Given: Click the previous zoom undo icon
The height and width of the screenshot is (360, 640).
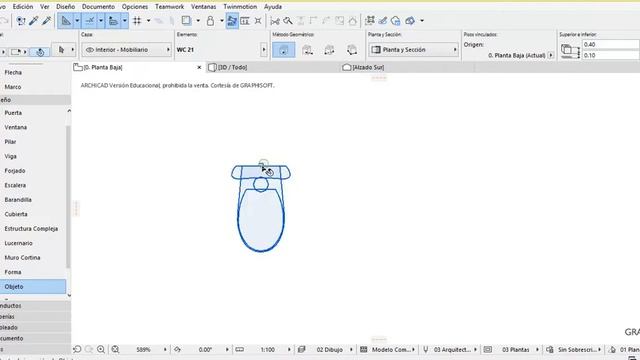Looking at the screenshot, I should (77, 349).
